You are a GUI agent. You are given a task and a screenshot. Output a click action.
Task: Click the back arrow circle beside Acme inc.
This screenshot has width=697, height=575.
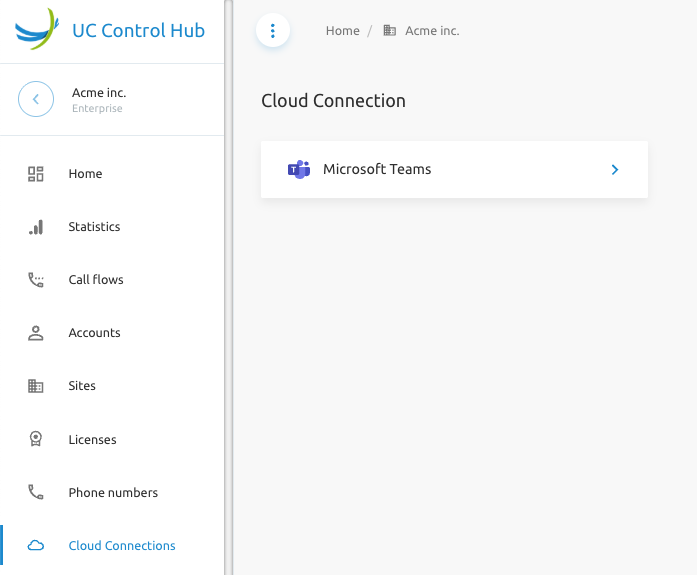click(36, 99)
